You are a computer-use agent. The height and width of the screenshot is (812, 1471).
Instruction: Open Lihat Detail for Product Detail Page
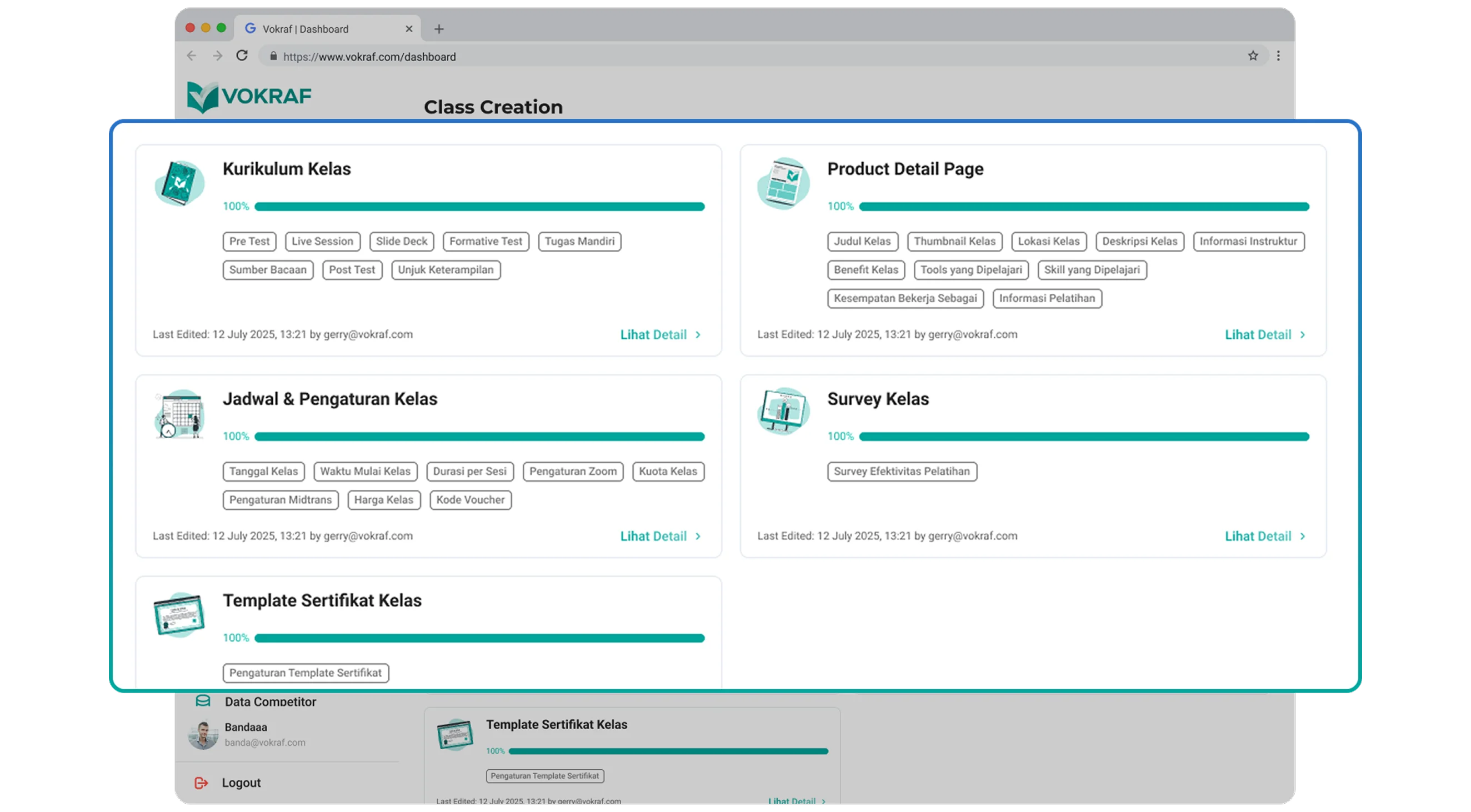click(x=1258, y=335)
